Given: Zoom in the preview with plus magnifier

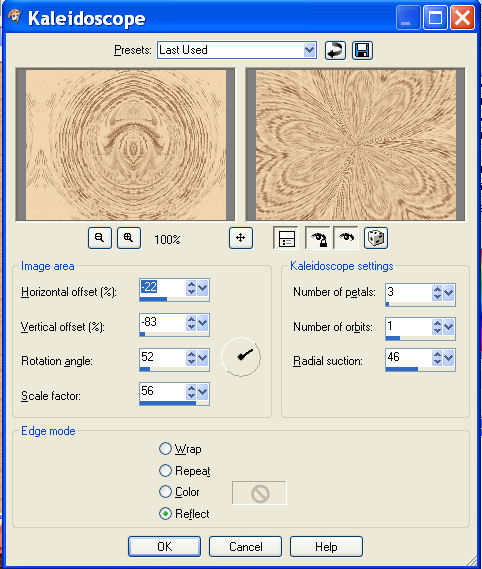Looking at the screenshot, I should pos(129,238).
